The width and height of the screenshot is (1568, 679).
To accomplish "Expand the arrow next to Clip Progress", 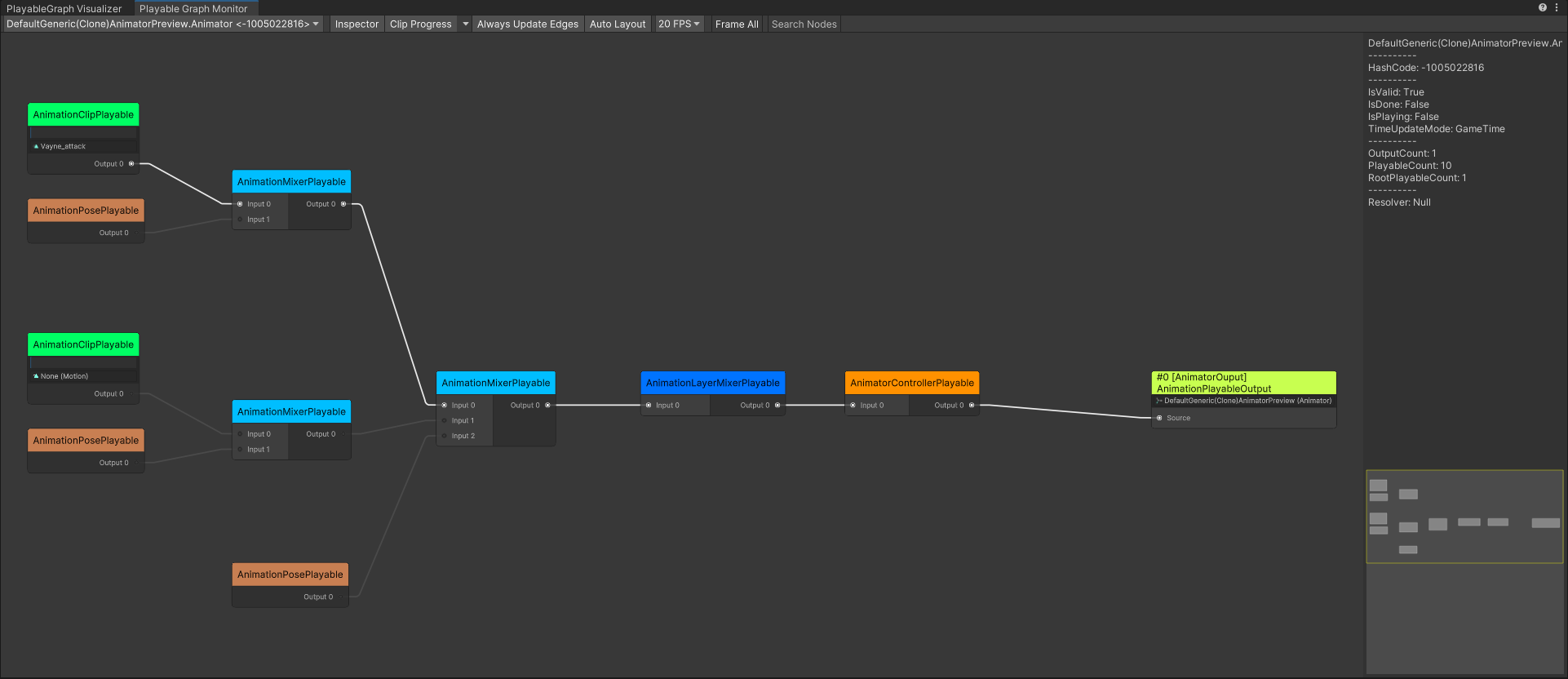I will pyautogui.click(x=466, y=24).
